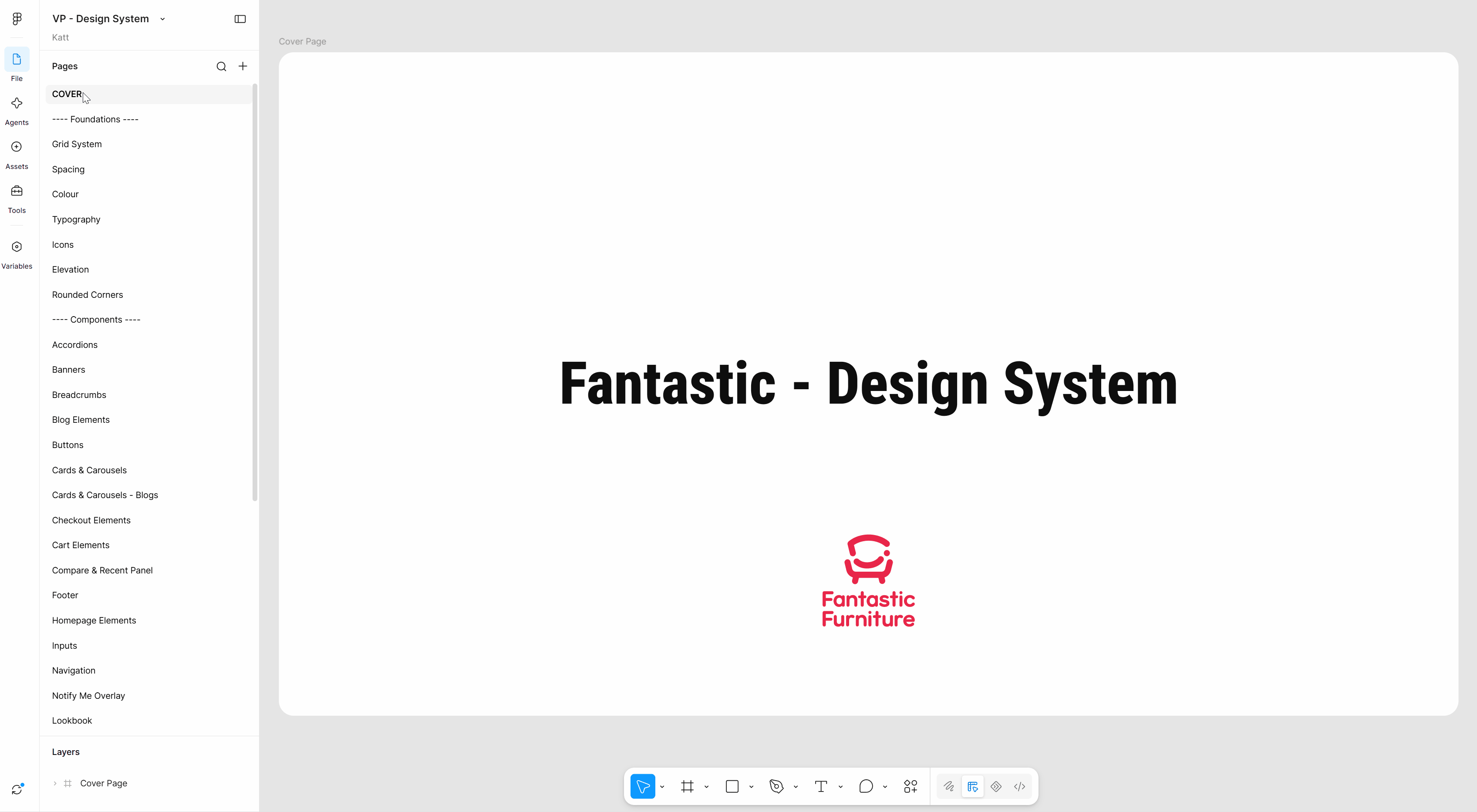Search pages using the magnifier icon

(221, 67)
